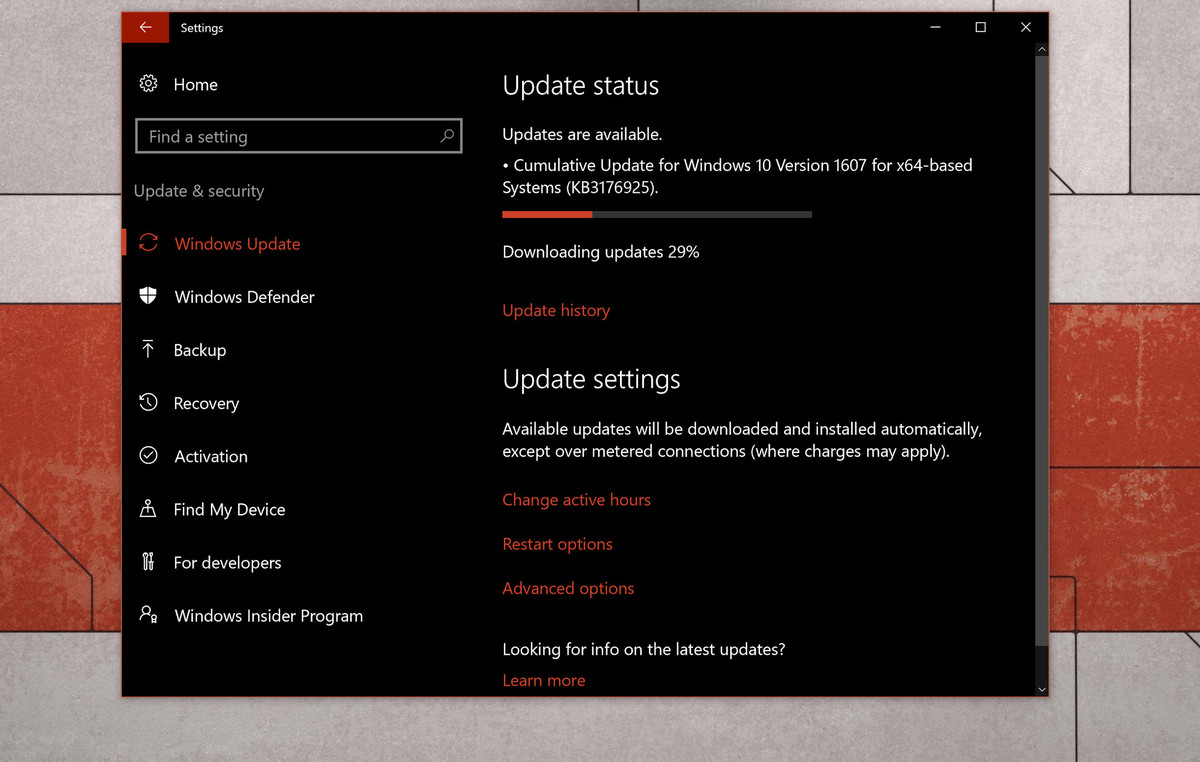
Task: Click the scrollbar down arrow
Action: pos(1041,689)
